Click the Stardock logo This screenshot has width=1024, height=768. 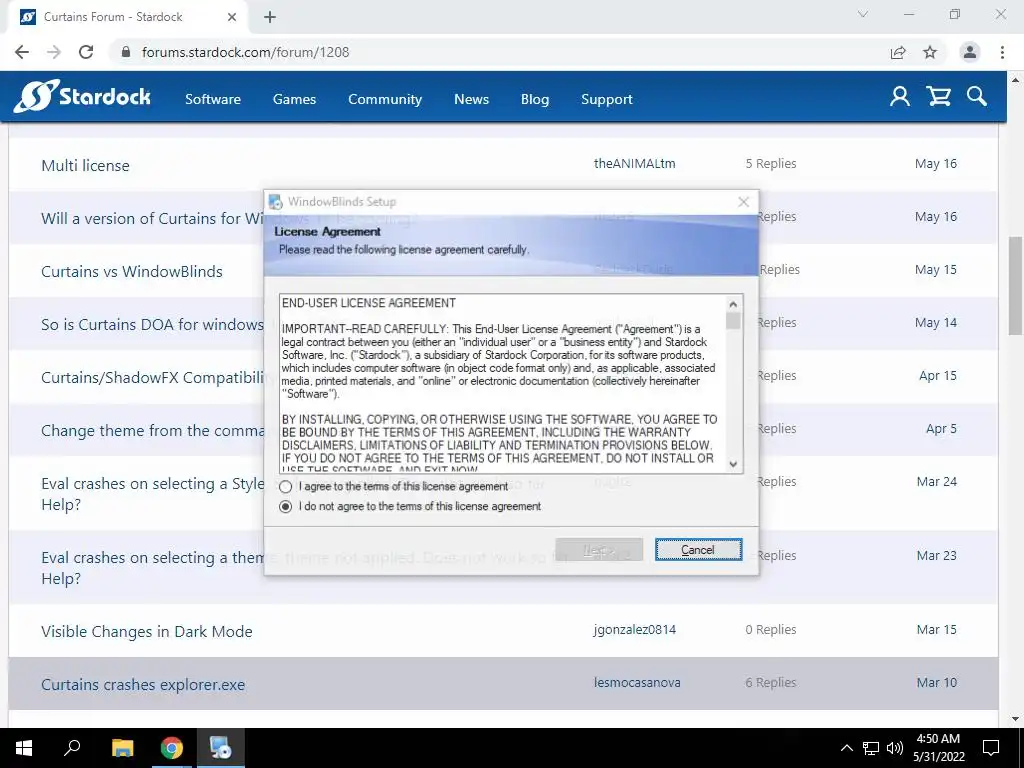pos(82,97)
